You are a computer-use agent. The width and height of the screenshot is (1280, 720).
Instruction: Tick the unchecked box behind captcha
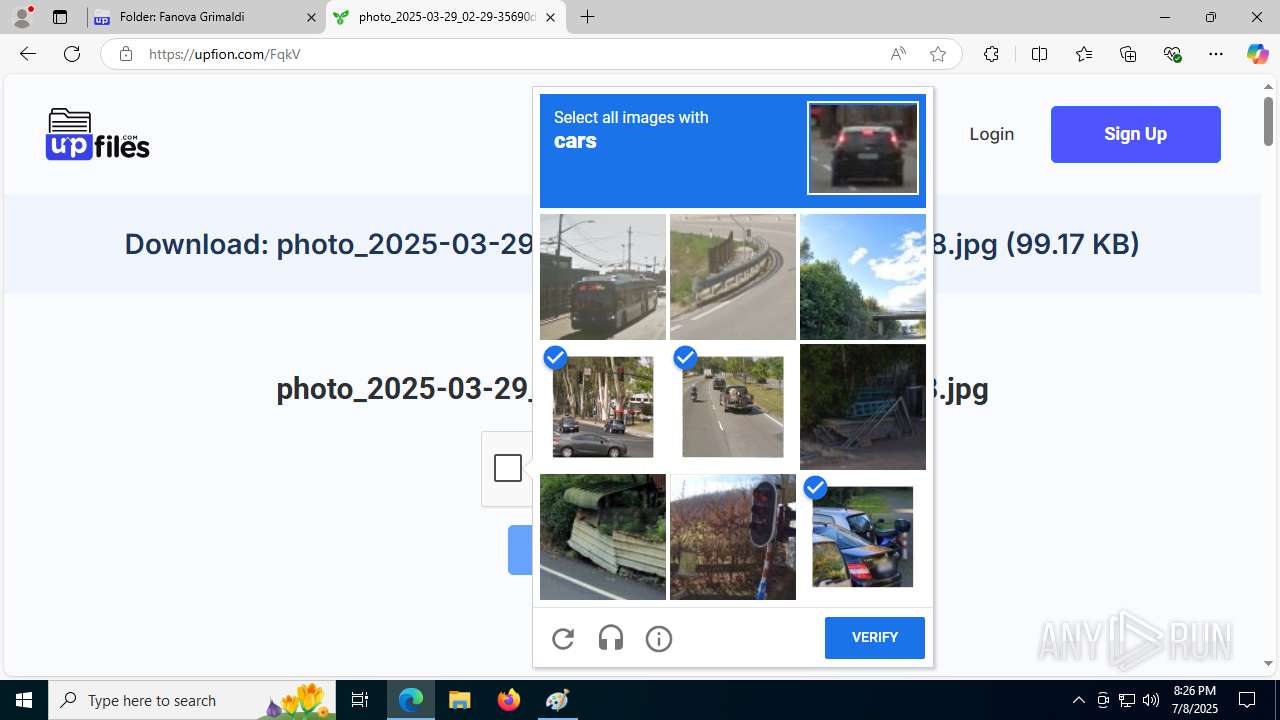[x=508, y=468]
